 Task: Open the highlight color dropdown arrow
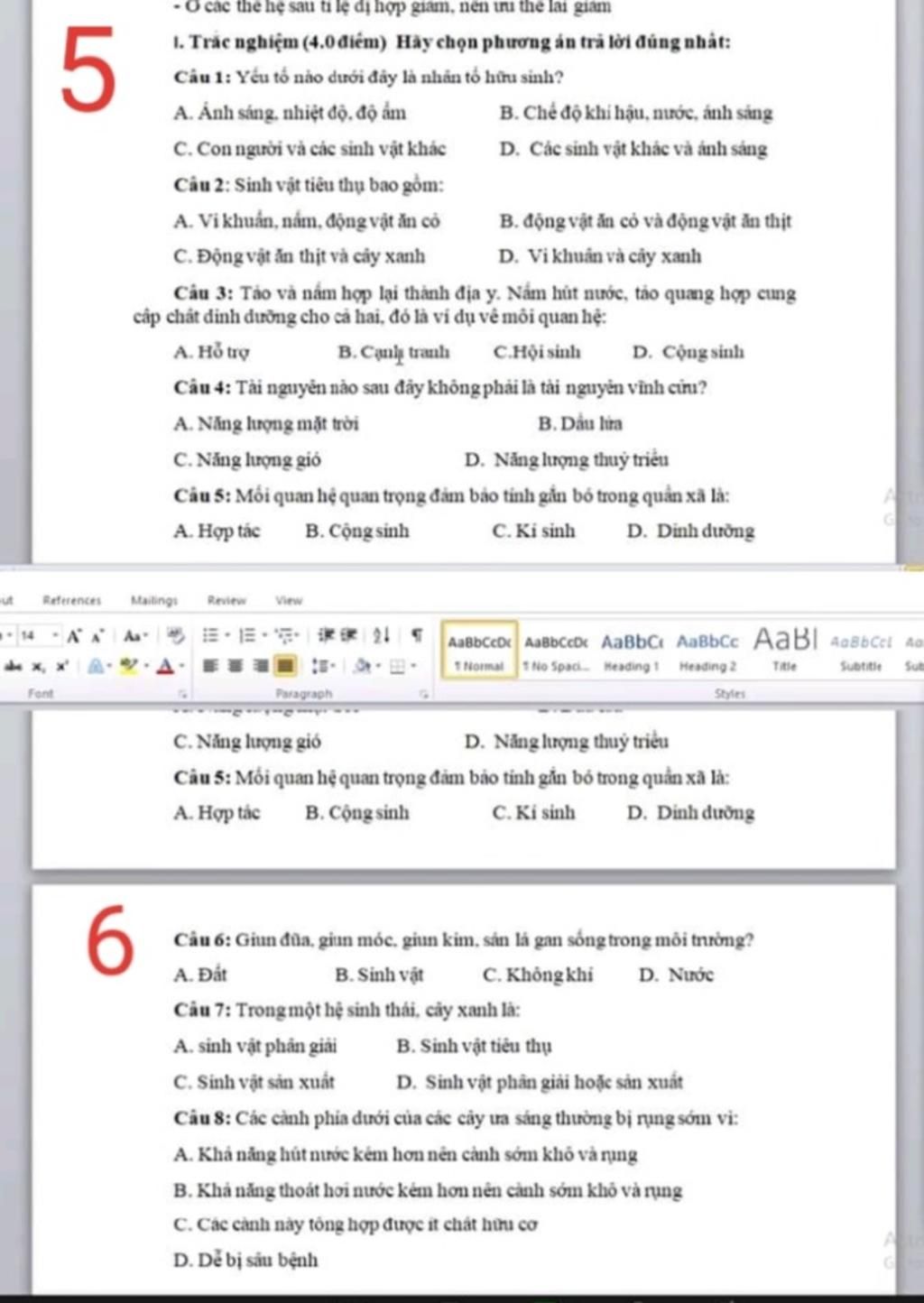click(146, 667)
